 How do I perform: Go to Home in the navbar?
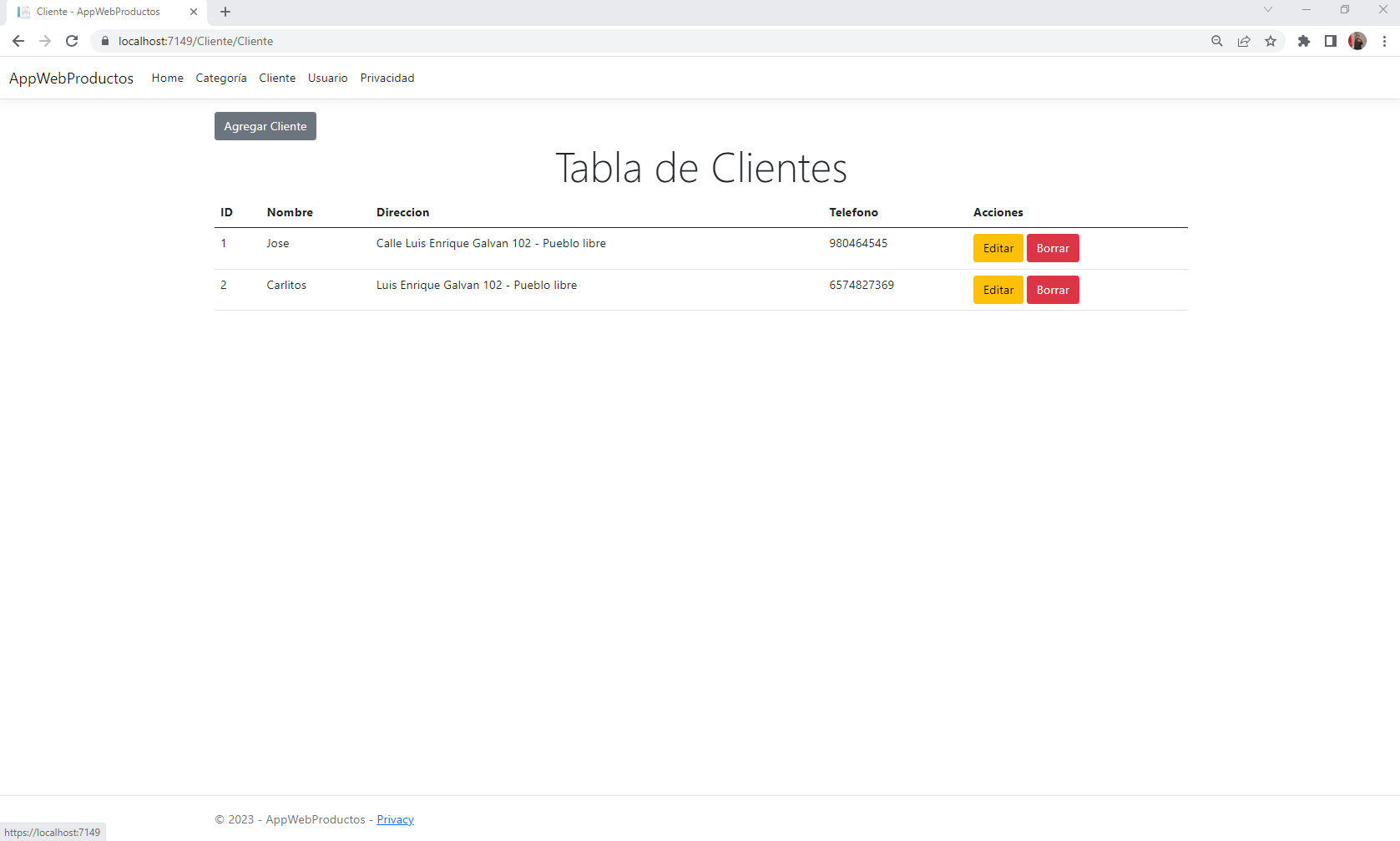click(168, 78)
